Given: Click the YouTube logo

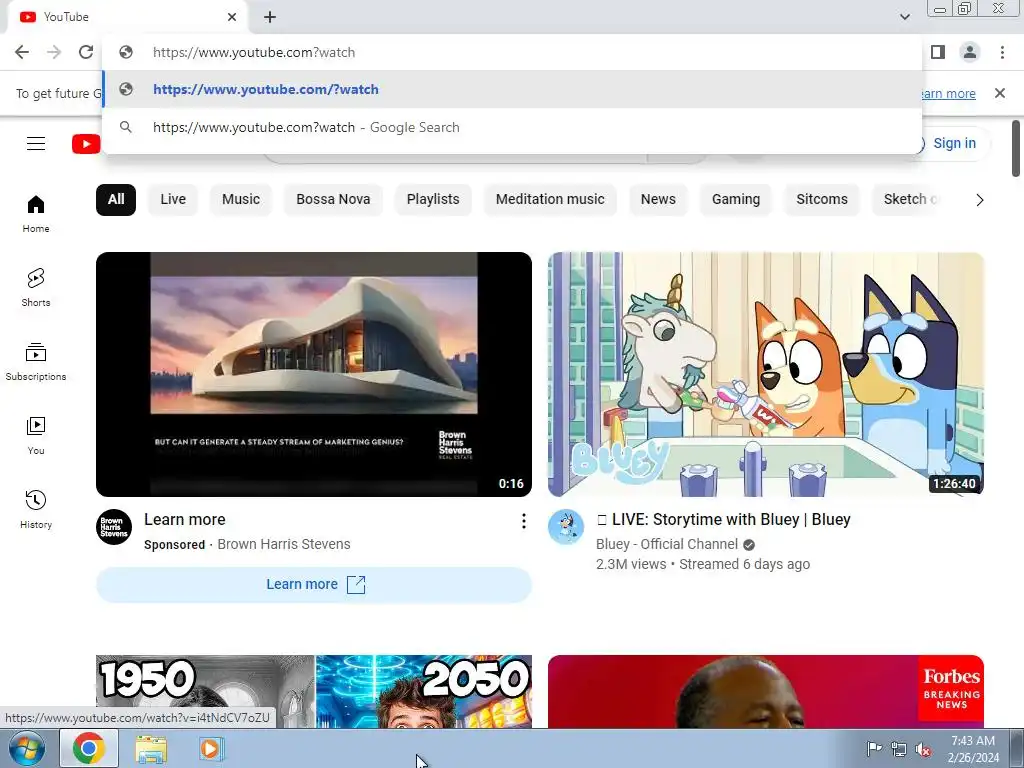Looking at the screenshot, I should tap(86, 144).
